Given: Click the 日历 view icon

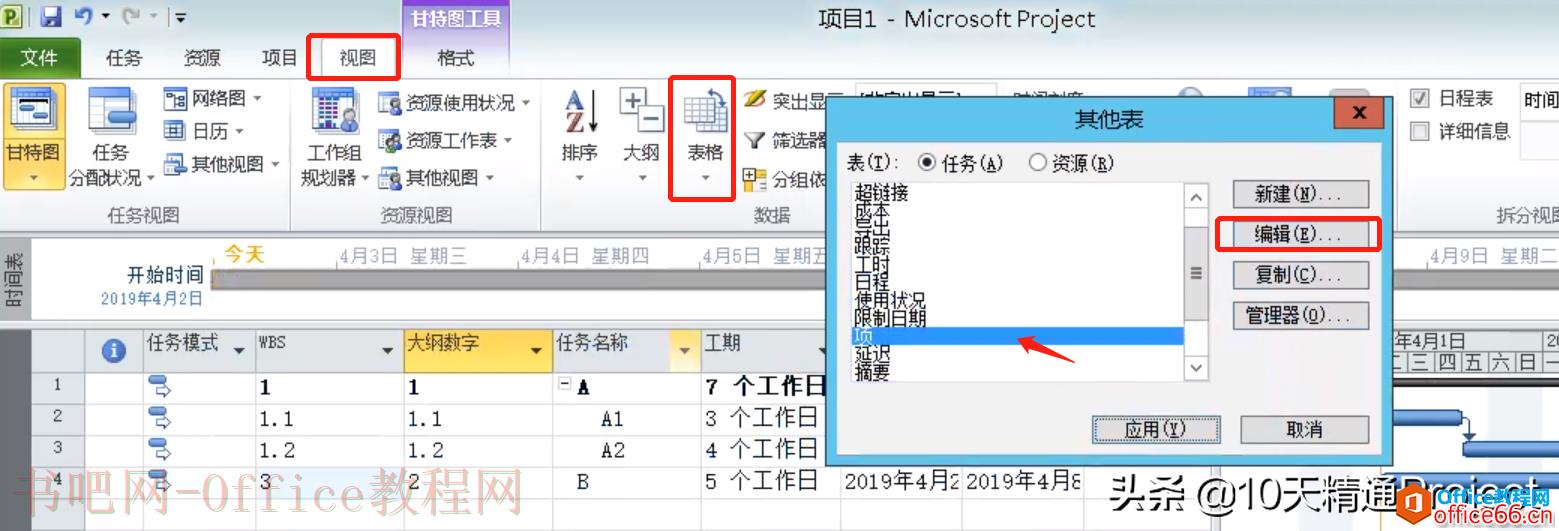Looking at the screenshot, I should click(175, 131).
